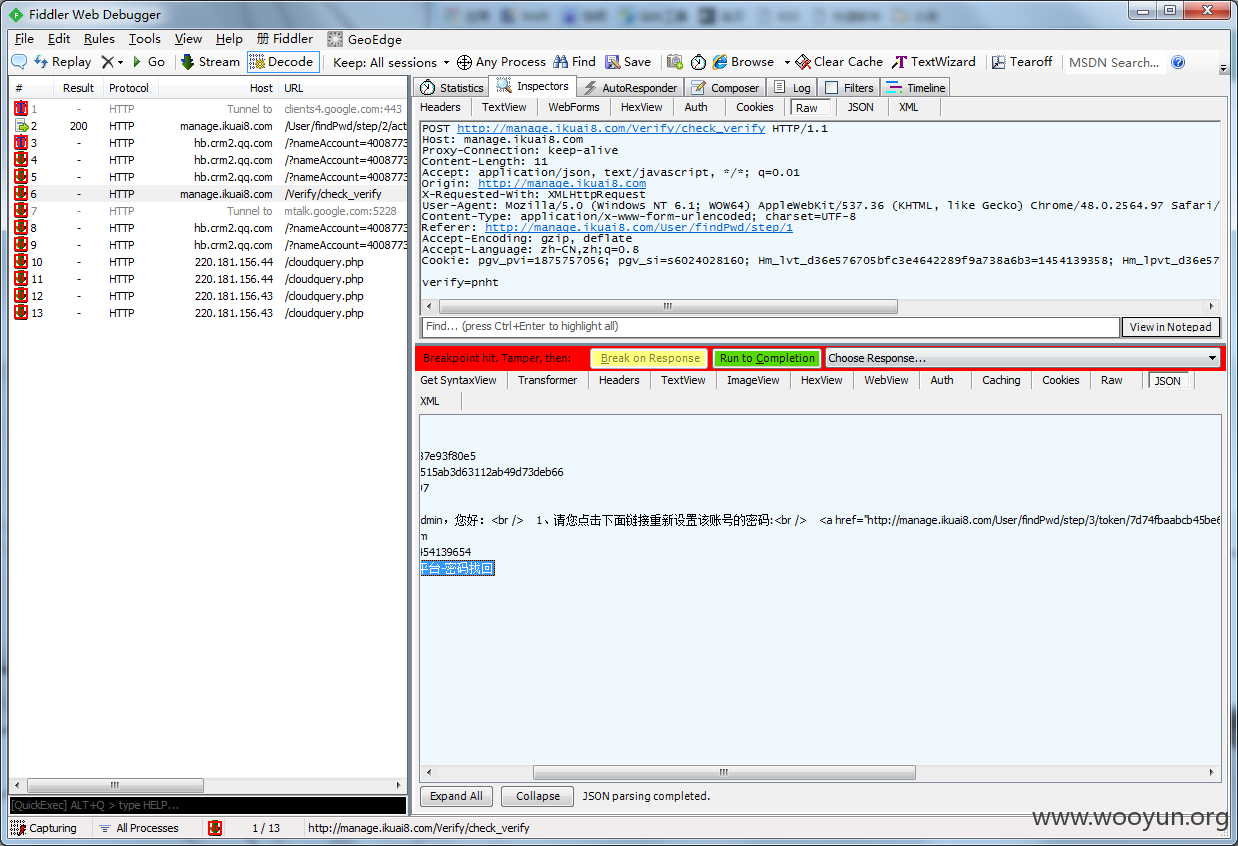Switch to the Timeline tab
Image resolution: width=1238 pixels, height=846 pixels.
[x=915, y=88]
